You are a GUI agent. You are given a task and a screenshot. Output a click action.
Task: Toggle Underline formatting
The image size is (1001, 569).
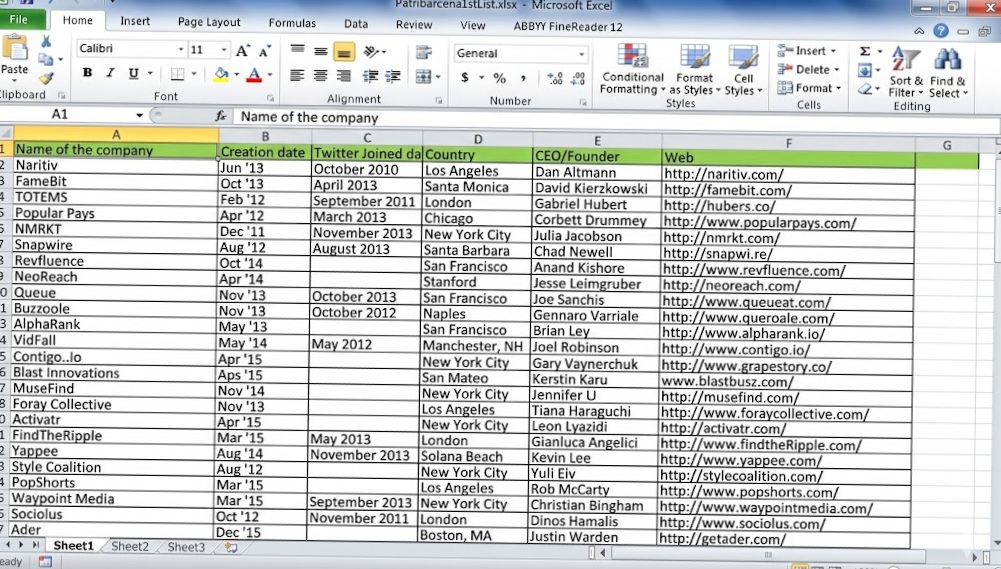point(133,73)
